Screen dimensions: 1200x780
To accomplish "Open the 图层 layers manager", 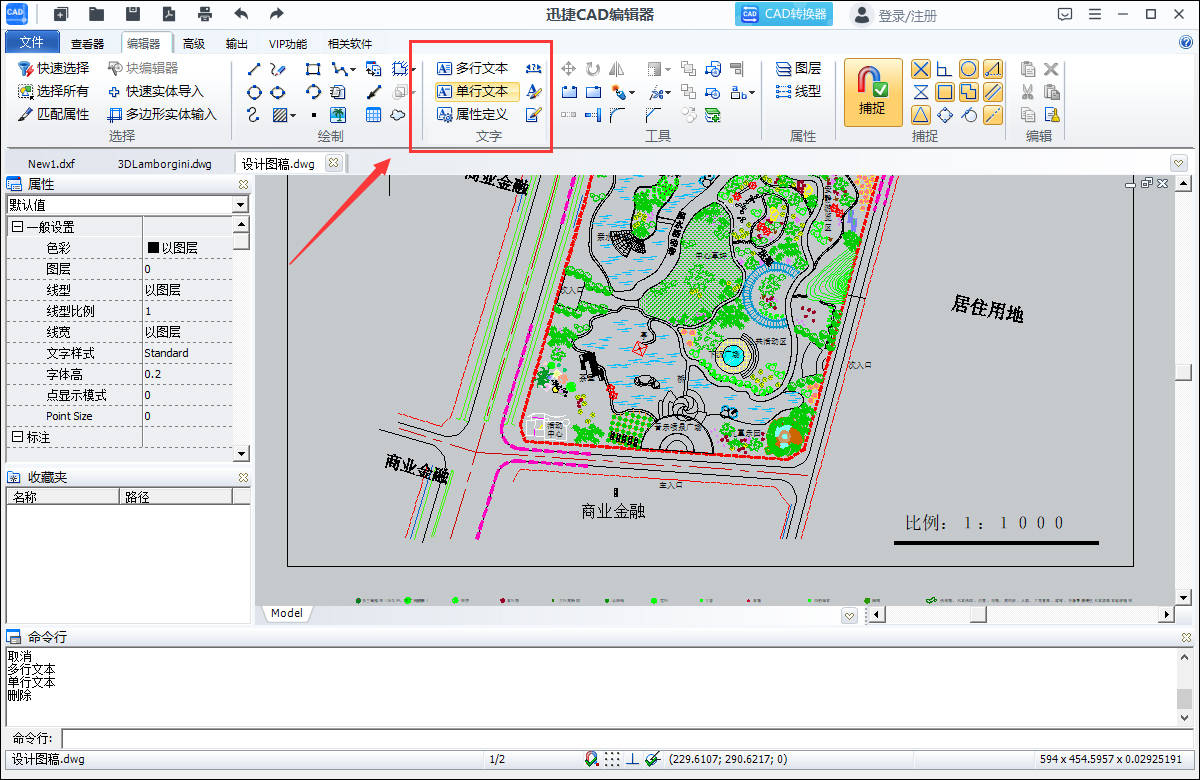I will pos(798,68).
